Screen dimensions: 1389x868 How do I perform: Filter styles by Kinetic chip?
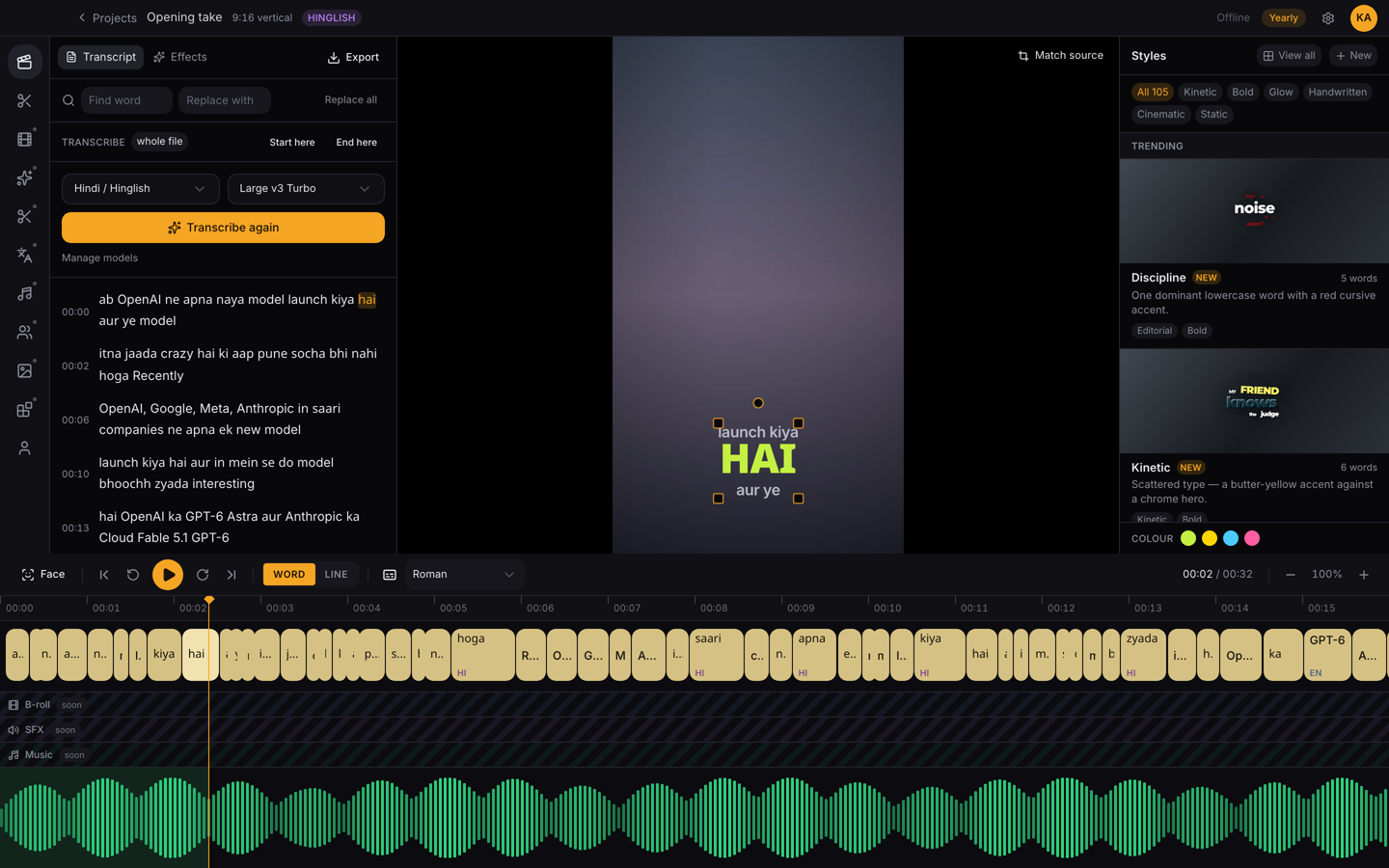1200,93
